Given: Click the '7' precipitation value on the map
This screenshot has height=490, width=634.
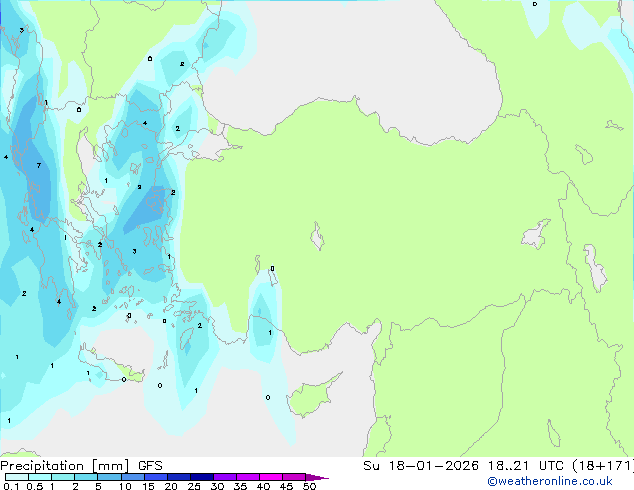Looking at the screenshot, I should click(39, 165).
